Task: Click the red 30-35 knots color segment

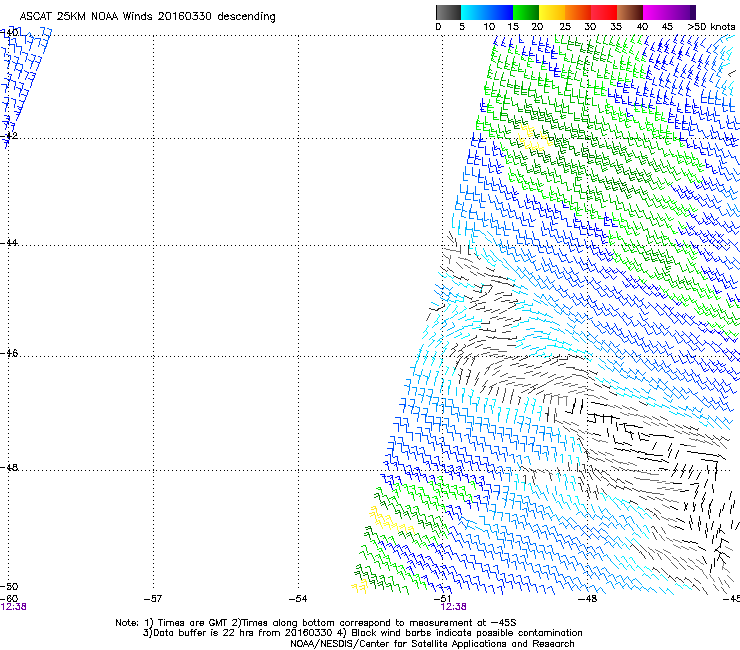Action: coord(604,12)
